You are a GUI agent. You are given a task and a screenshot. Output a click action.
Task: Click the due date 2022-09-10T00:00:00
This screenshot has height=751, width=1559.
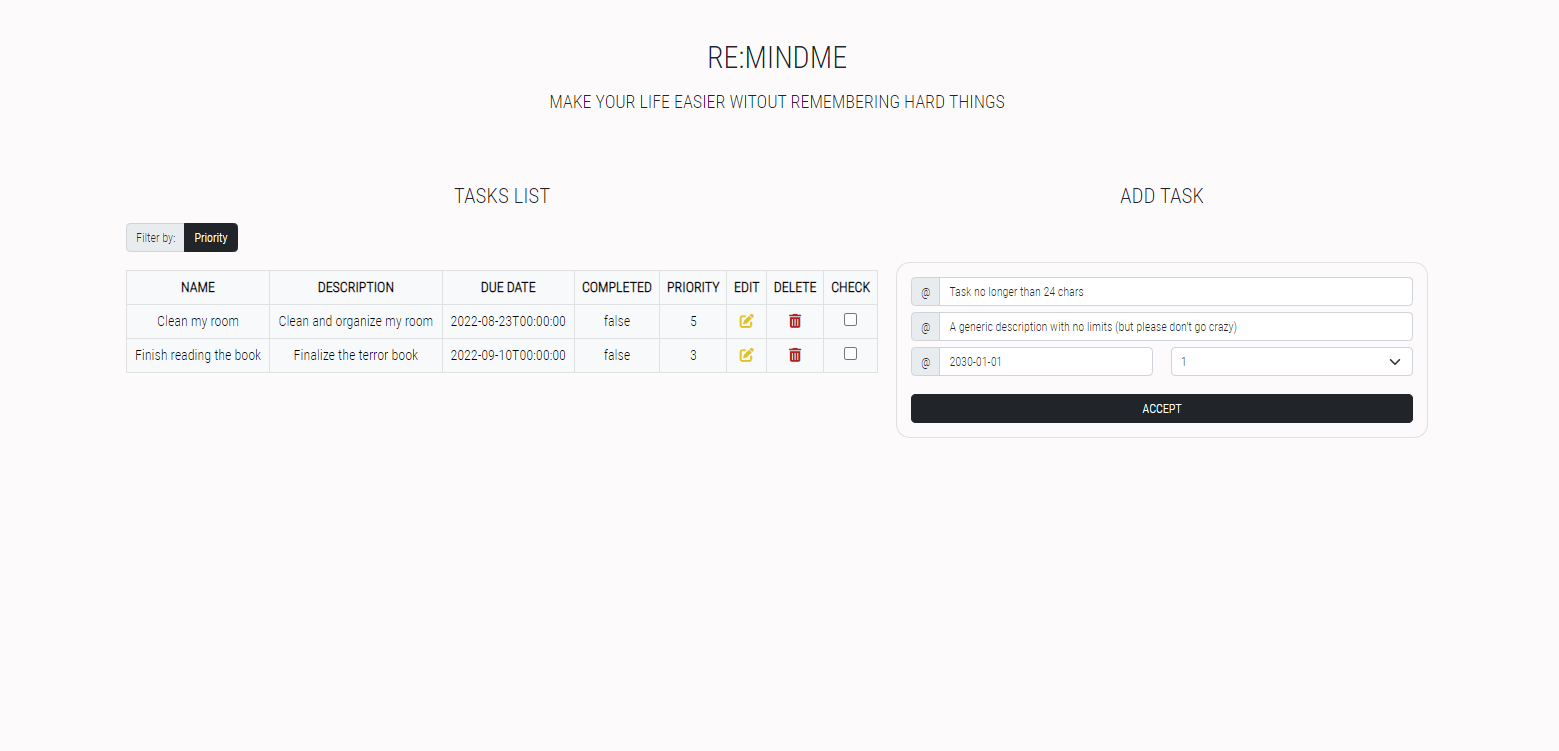tap(508, 356)
